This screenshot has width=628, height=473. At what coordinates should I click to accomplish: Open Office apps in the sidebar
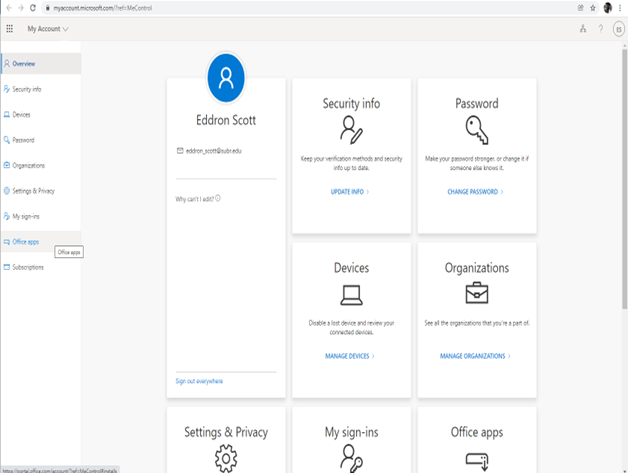(41, 242)
